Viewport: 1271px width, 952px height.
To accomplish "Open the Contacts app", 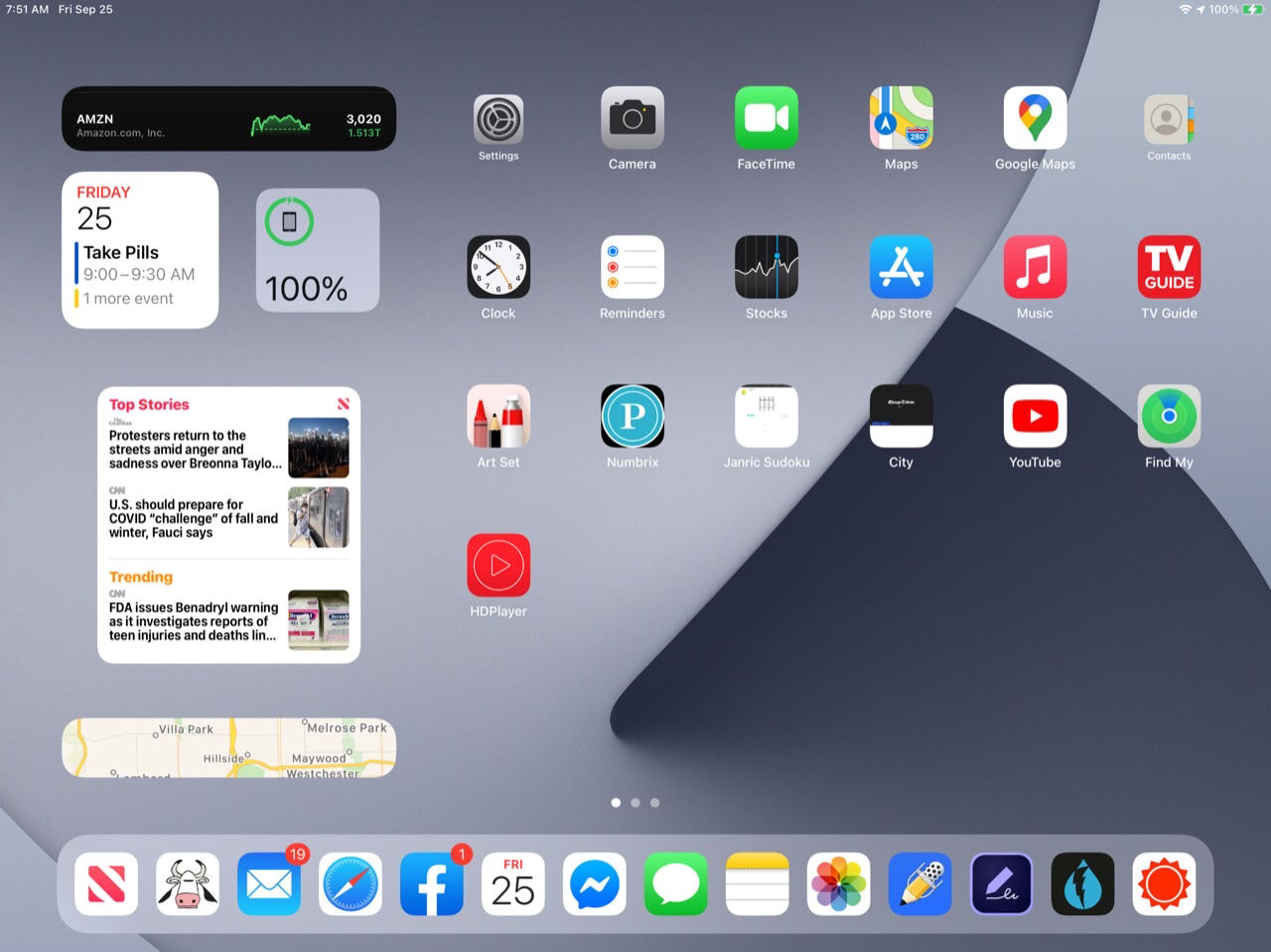I will [x=1169, y=120].
